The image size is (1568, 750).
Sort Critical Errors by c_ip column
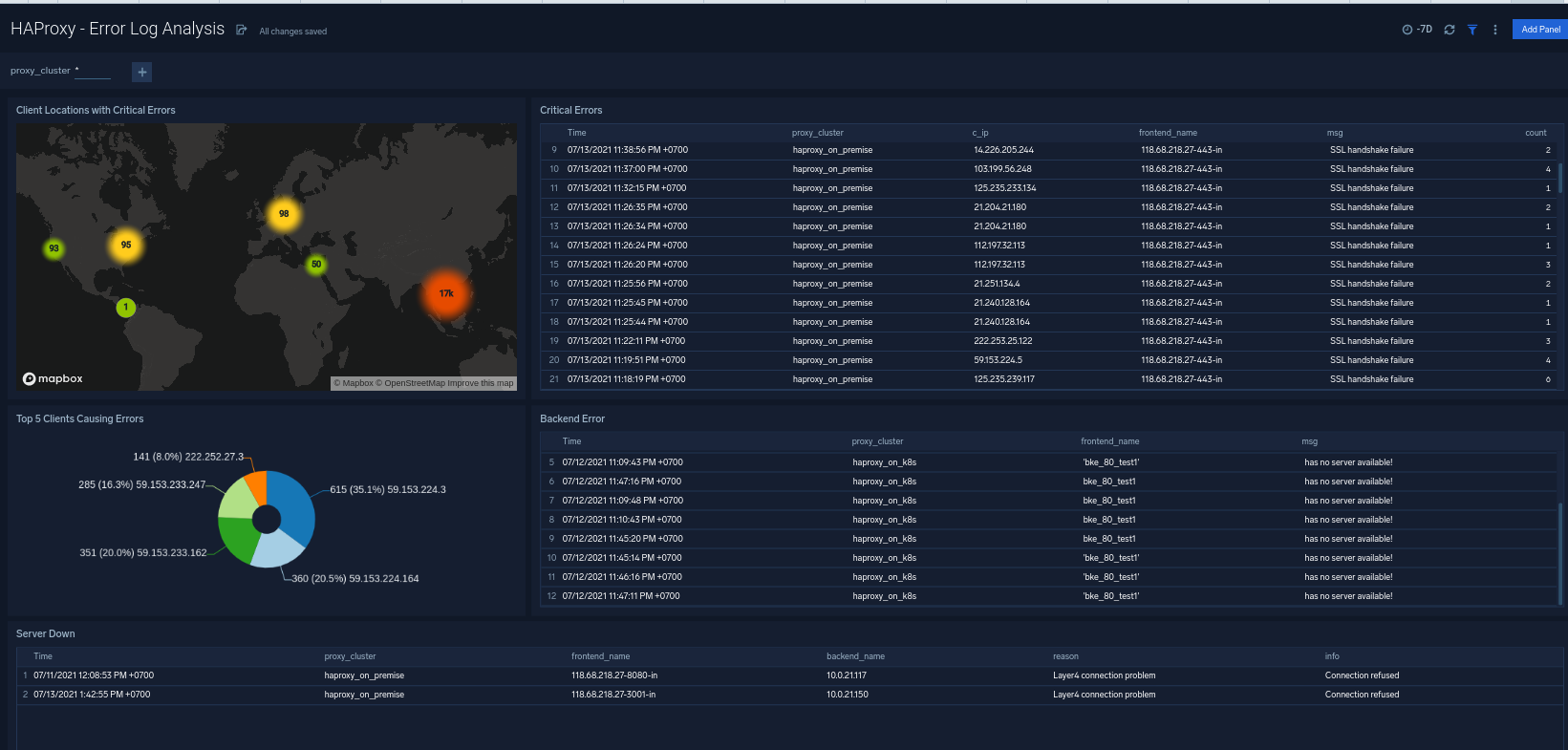pyautogui.click(x=980, y=133)
